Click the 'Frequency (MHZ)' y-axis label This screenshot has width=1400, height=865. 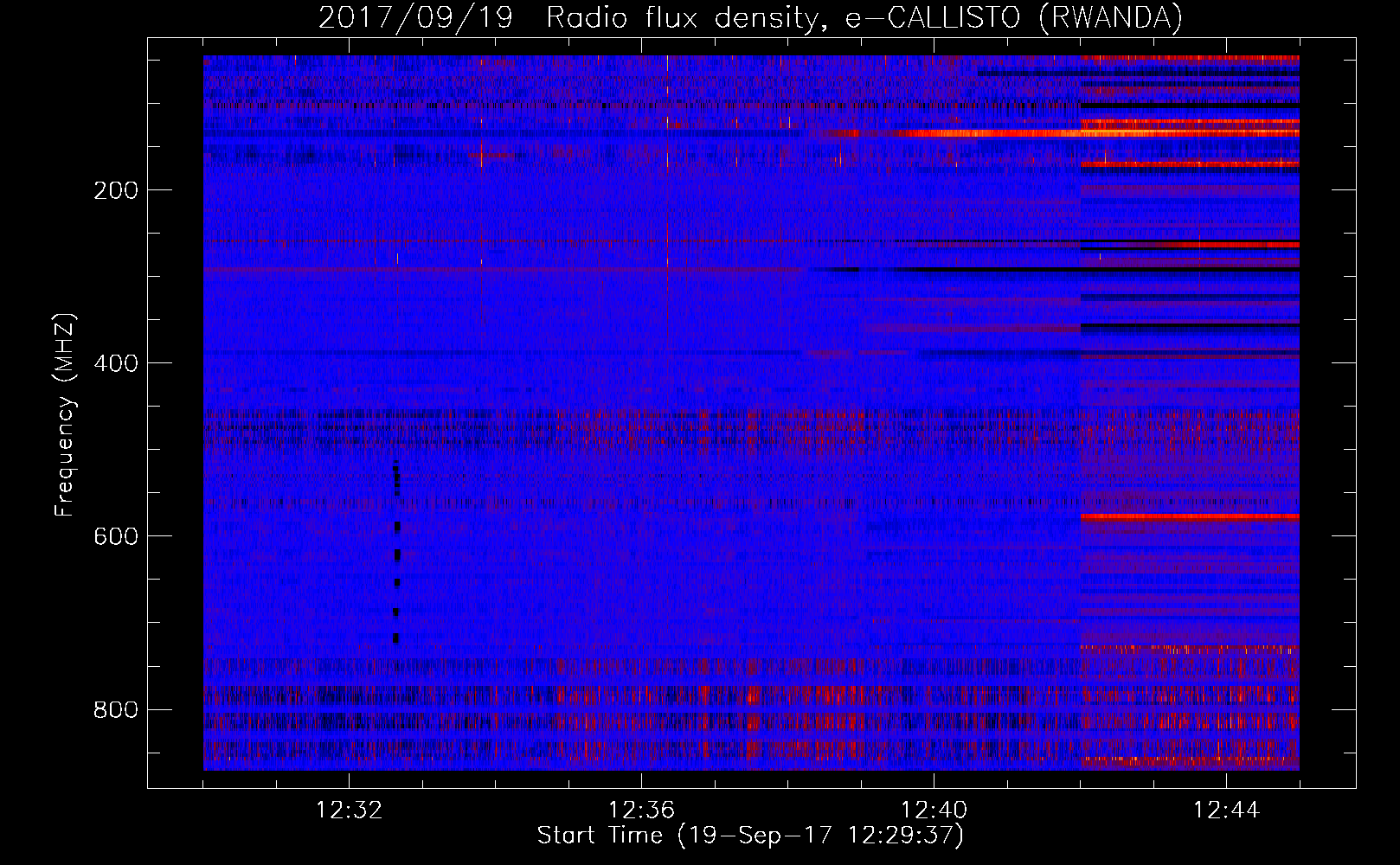(65, 415)
